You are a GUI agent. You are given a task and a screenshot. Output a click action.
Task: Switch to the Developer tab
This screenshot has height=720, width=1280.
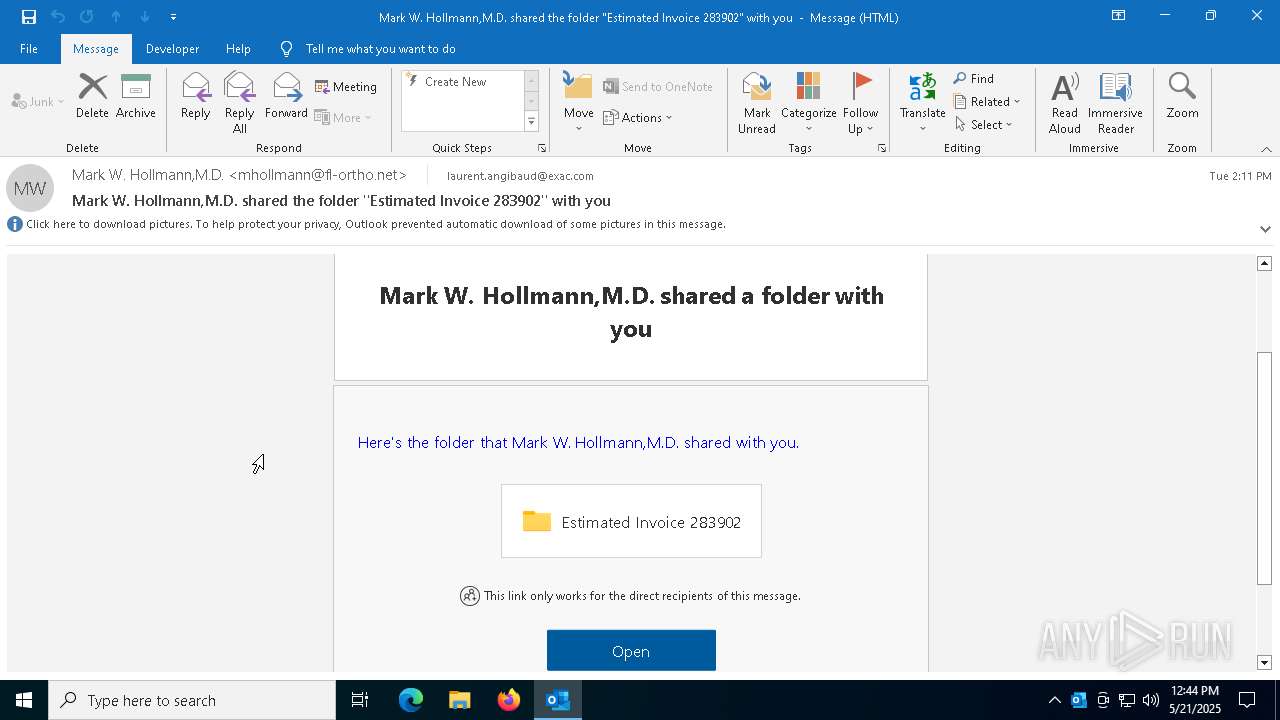[172, 49]
